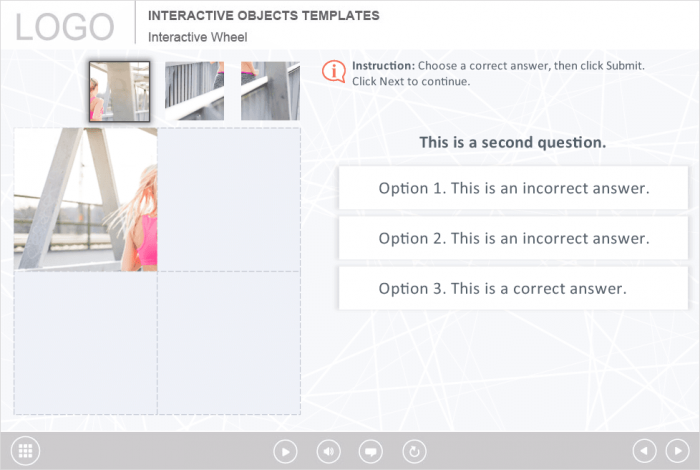Click the orange instruction info icon
This screenshot has height=470, width=700.
[334, 72]
